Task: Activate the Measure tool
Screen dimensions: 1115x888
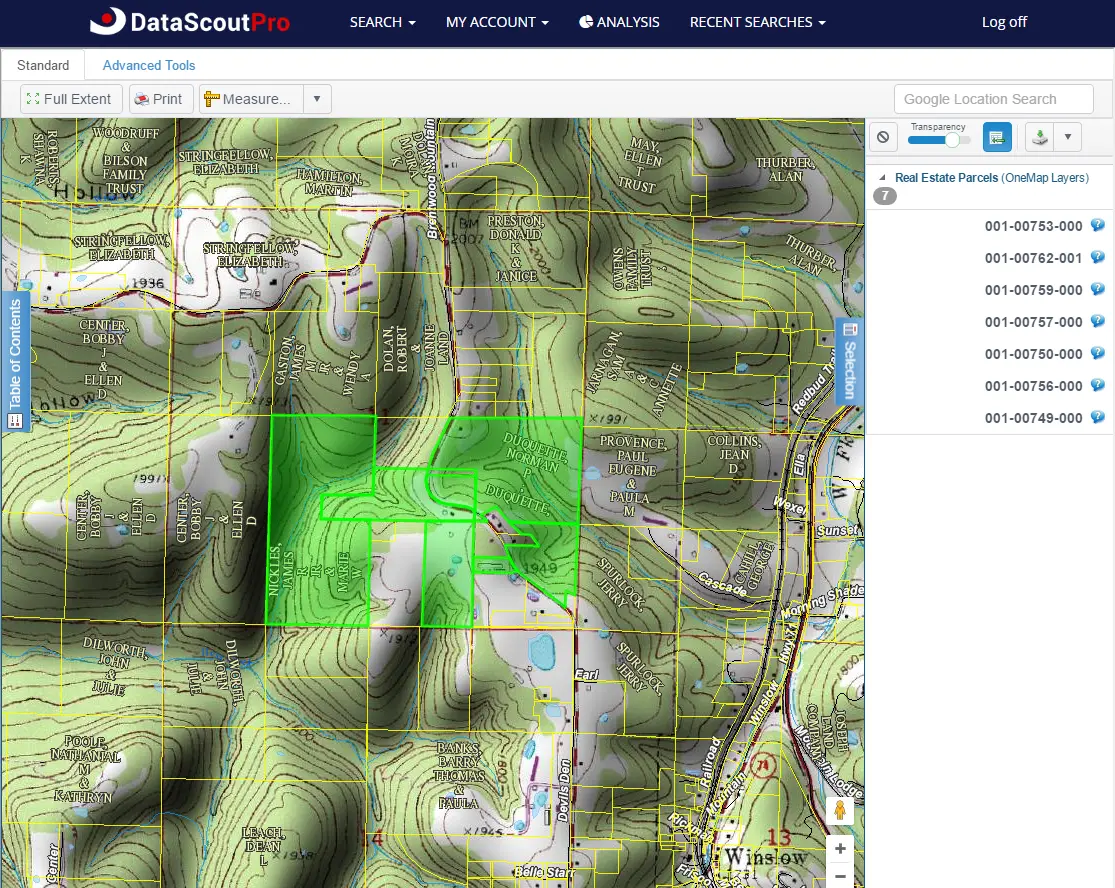Action: point(251,99)
